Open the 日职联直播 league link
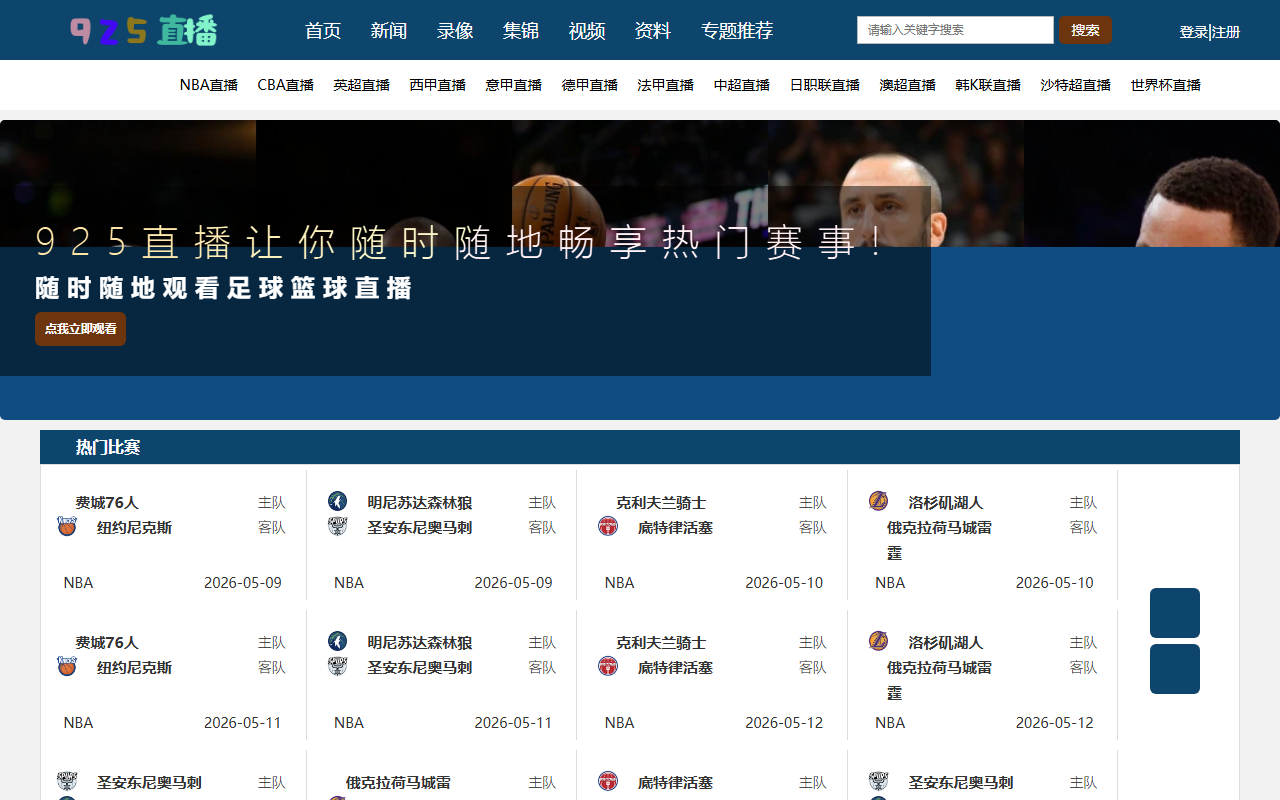Image resolution: width=1280 pixels, height=800 pixels. coord(825,85)
